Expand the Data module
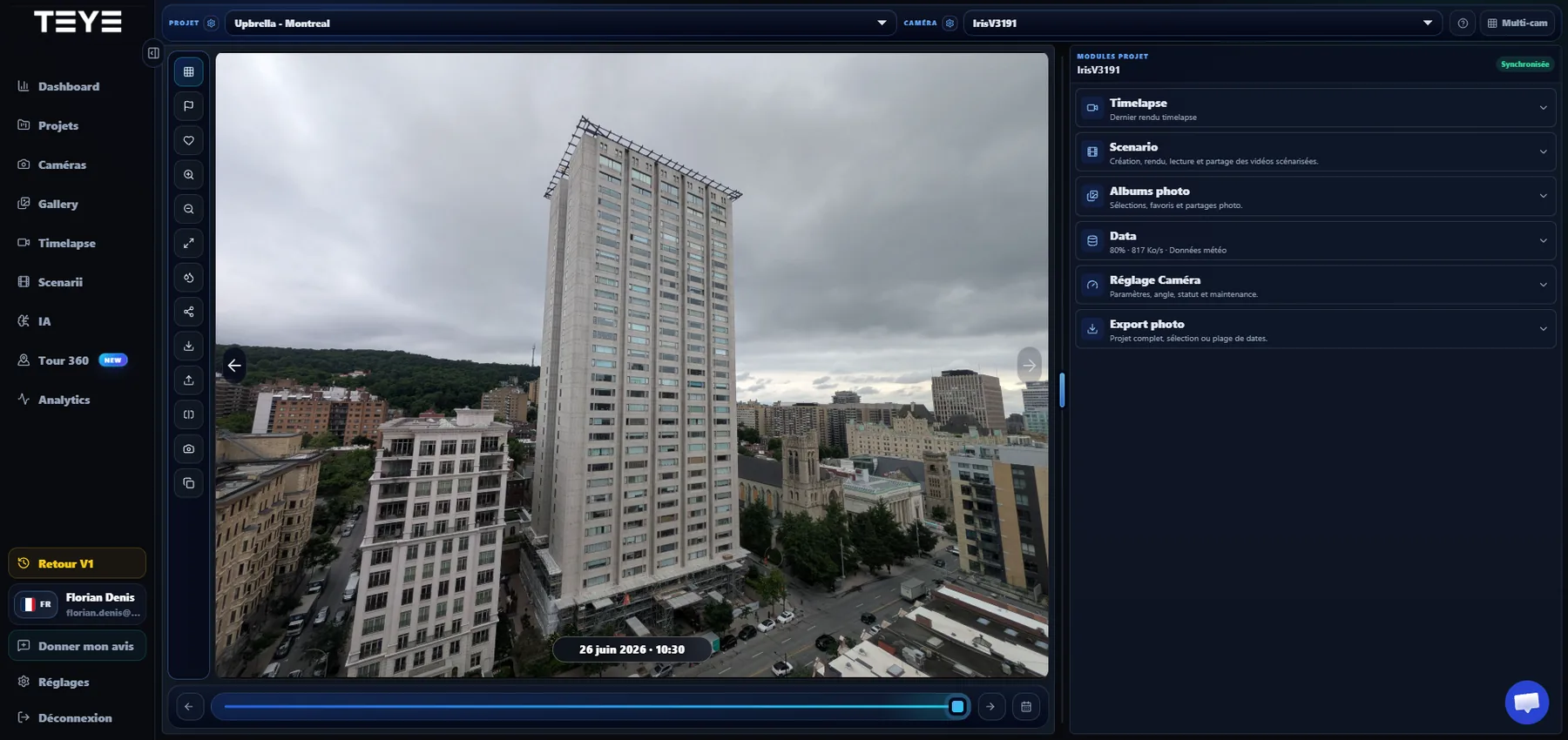 [x=1315, y=241]
